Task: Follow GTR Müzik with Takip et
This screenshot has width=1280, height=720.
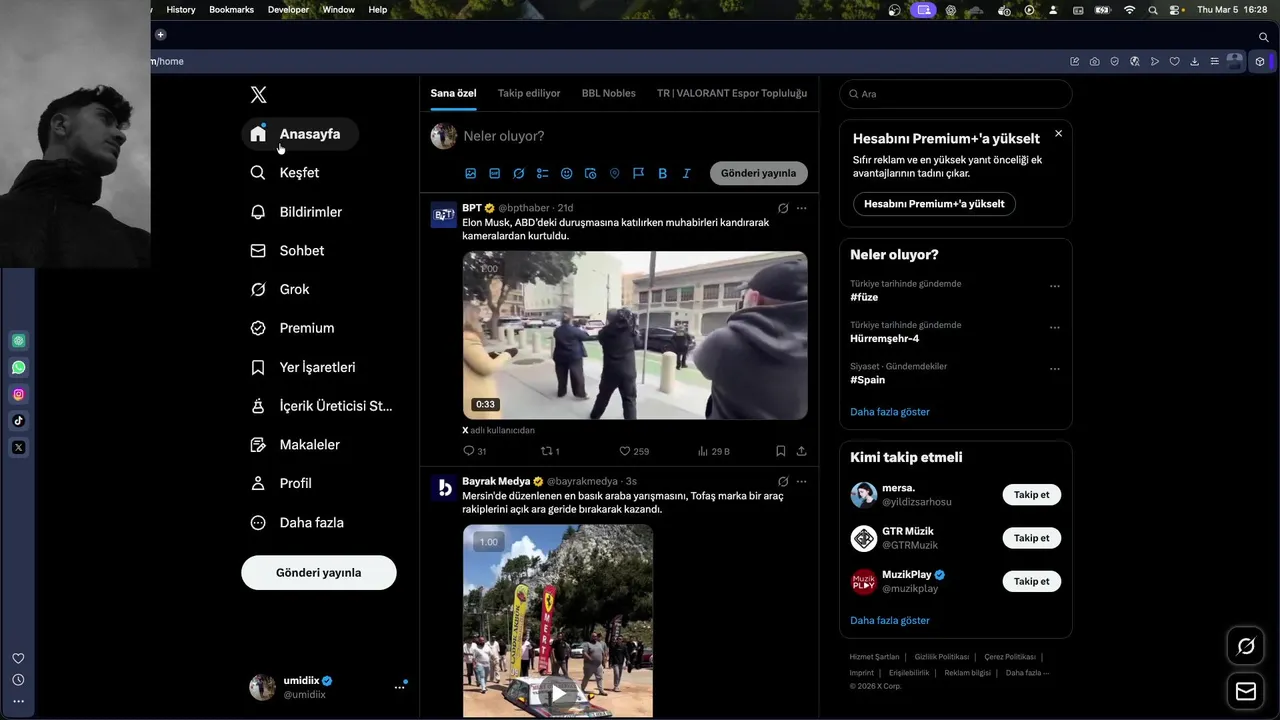Action: (x=1032, y=538)
